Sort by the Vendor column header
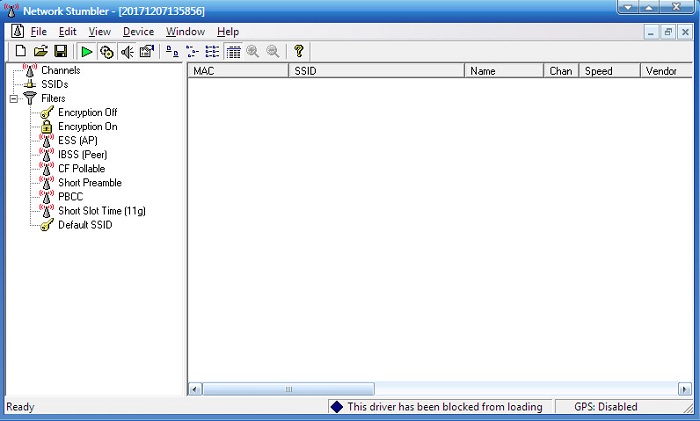The image size is (700, 421). click(666, 71)
